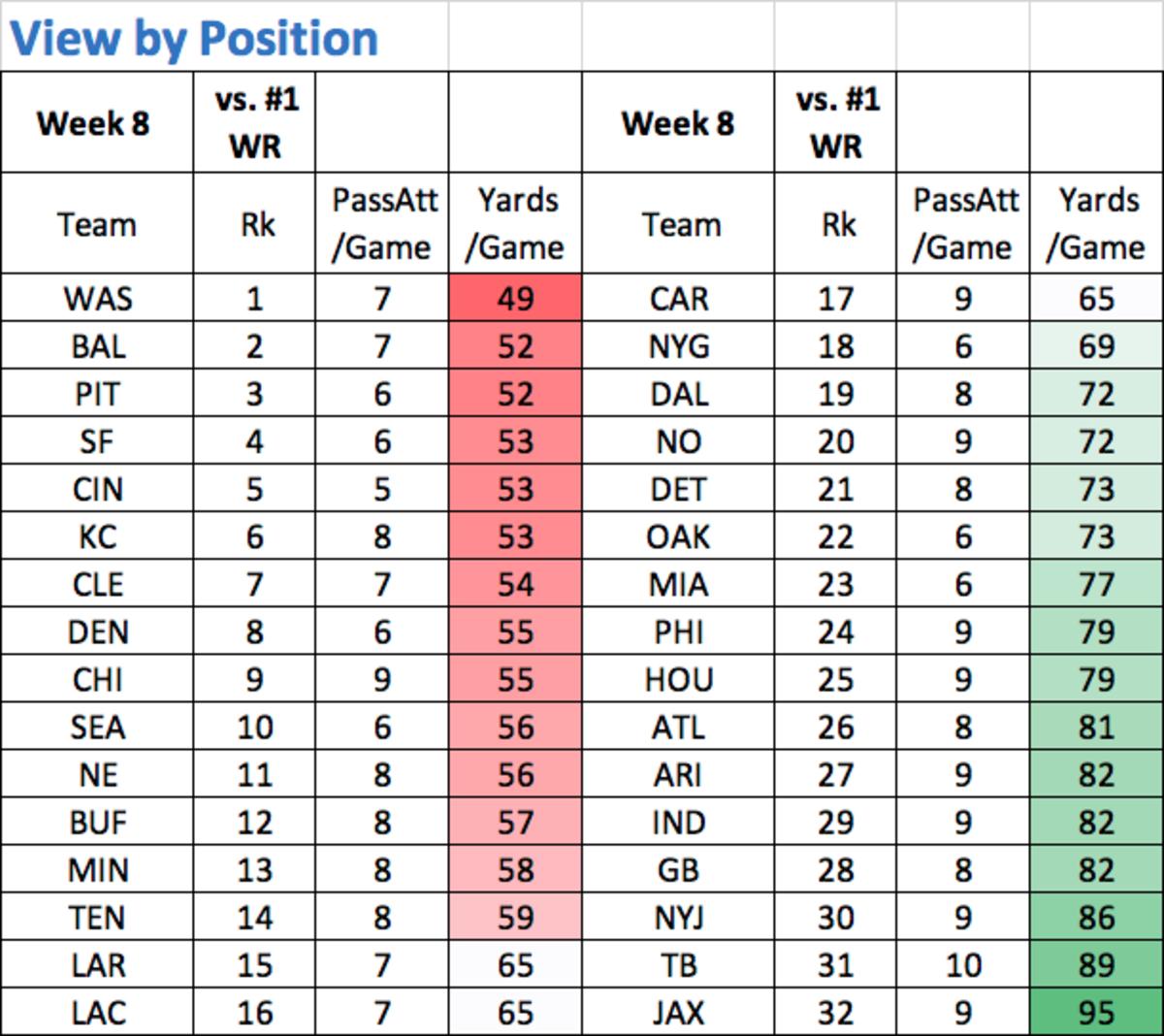Select the WAS team cell
Screen dimensions: 1164x1036
pos(97,298)
